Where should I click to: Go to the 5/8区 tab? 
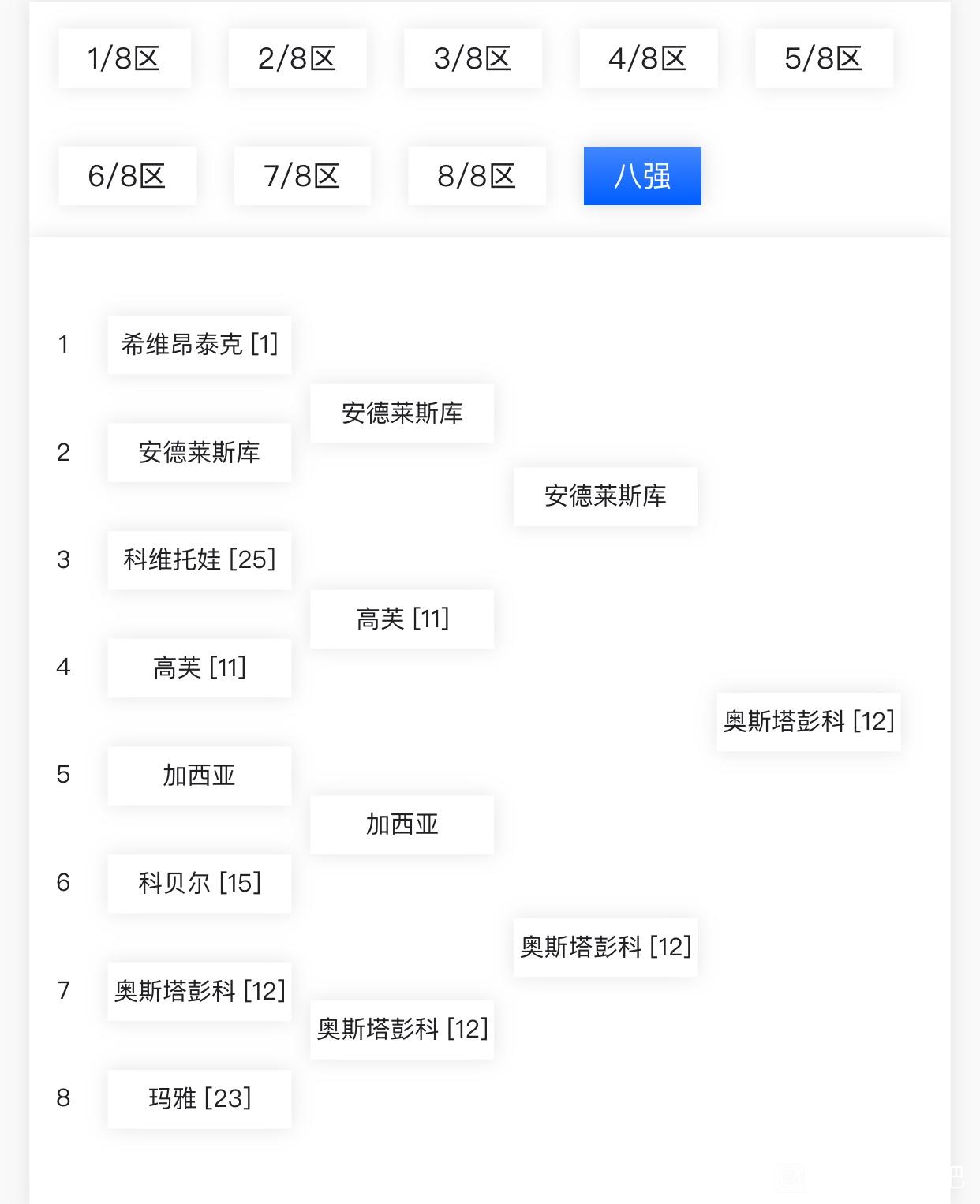824,58
